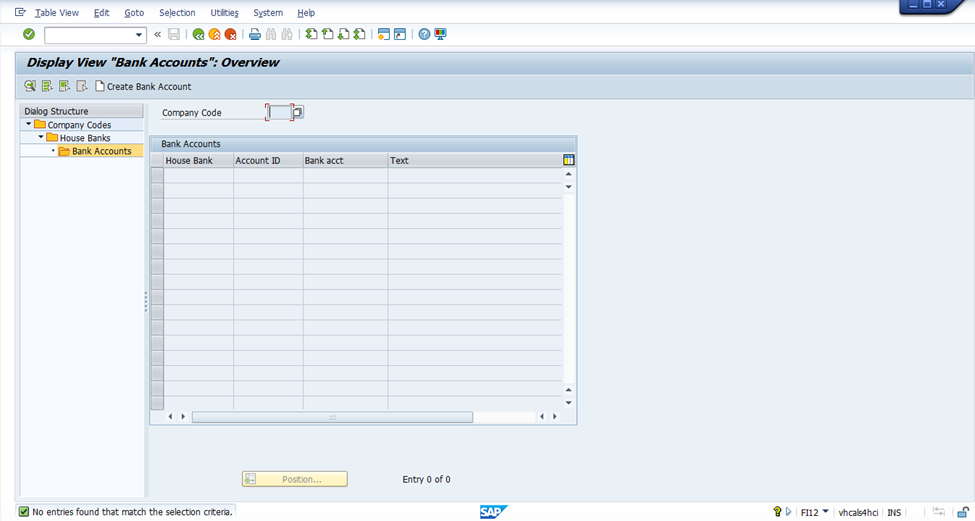Click the SAP logo in status bar
This screenshot has height=521, width=975.
493,512
